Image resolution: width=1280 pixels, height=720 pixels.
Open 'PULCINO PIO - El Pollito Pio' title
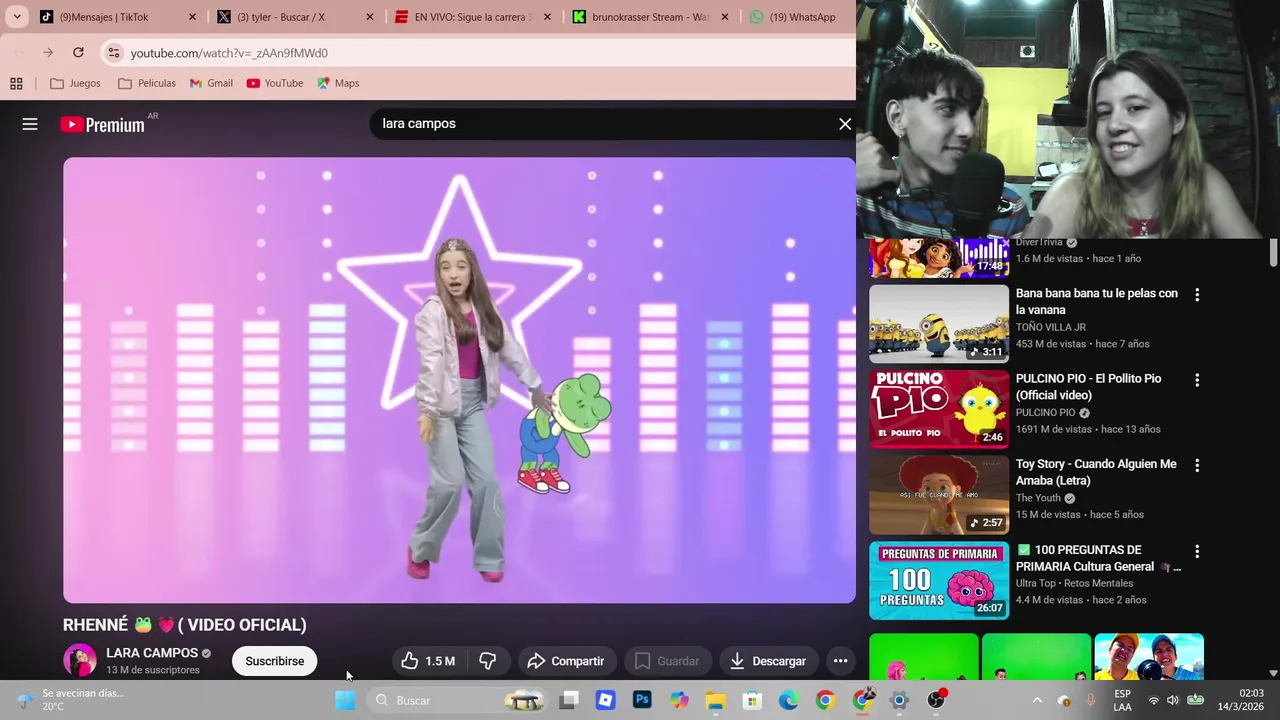[x=1088, y=387]
